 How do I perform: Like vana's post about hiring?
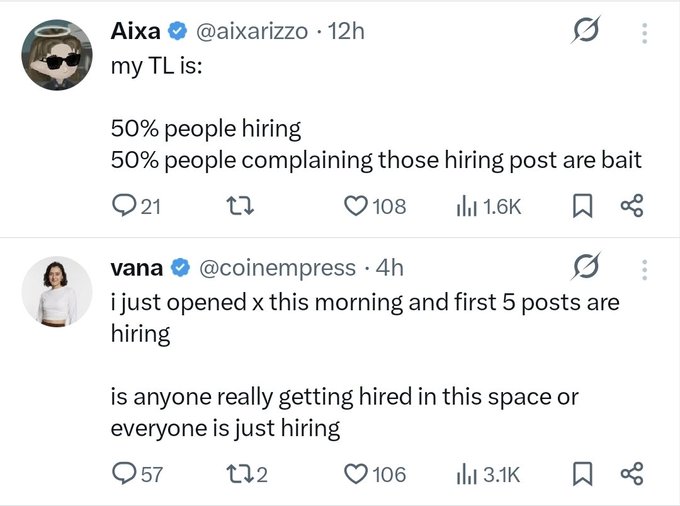click(x=356, y=474)
